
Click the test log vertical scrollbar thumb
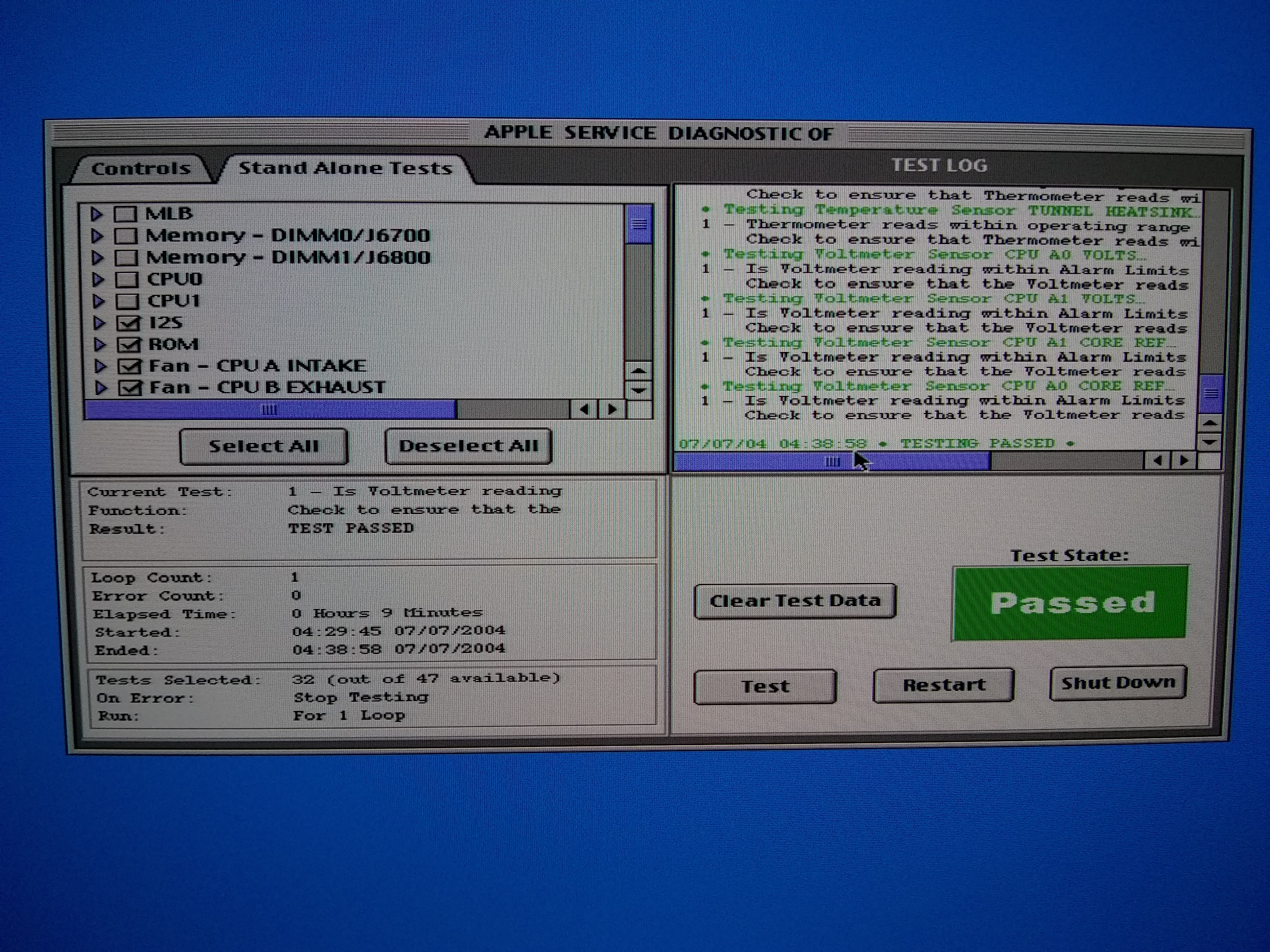point(1211,394)
